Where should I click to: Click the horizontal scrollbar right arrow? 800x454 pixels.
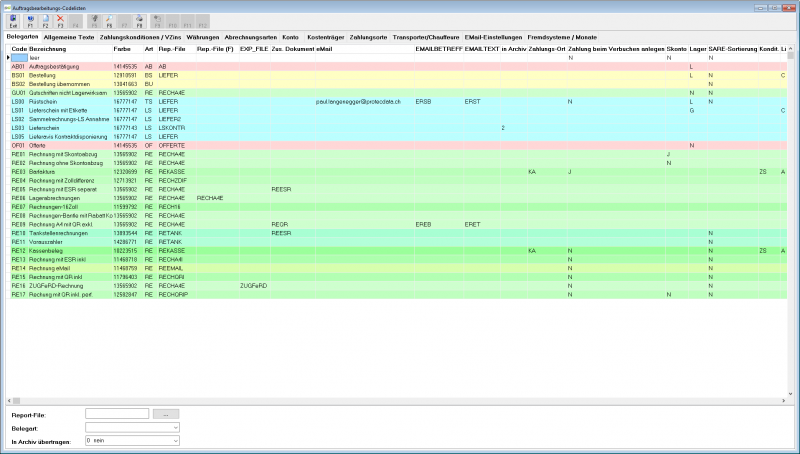click(x=784, y=401)
